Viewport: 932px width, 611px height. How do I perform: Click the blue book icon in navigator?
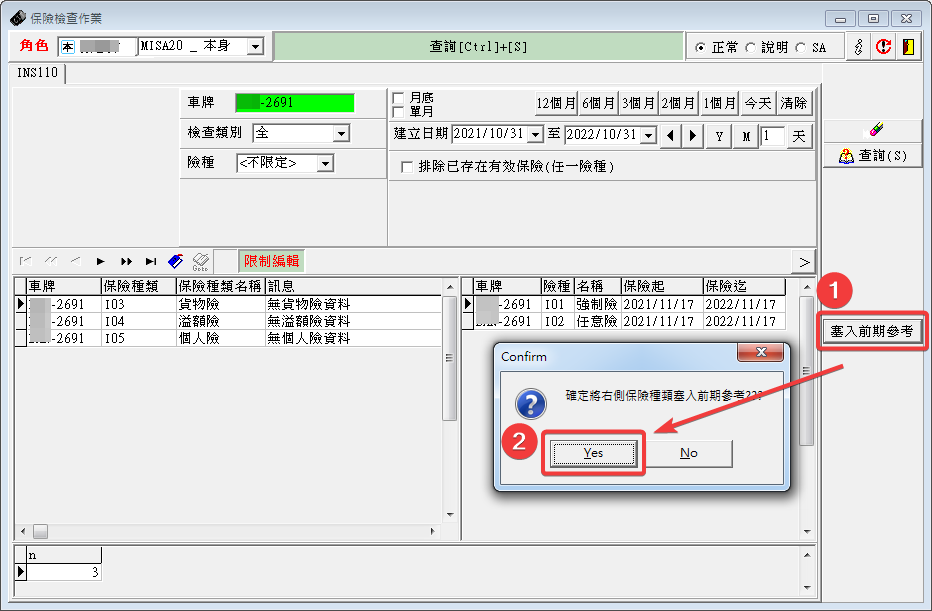click(176, 261)
